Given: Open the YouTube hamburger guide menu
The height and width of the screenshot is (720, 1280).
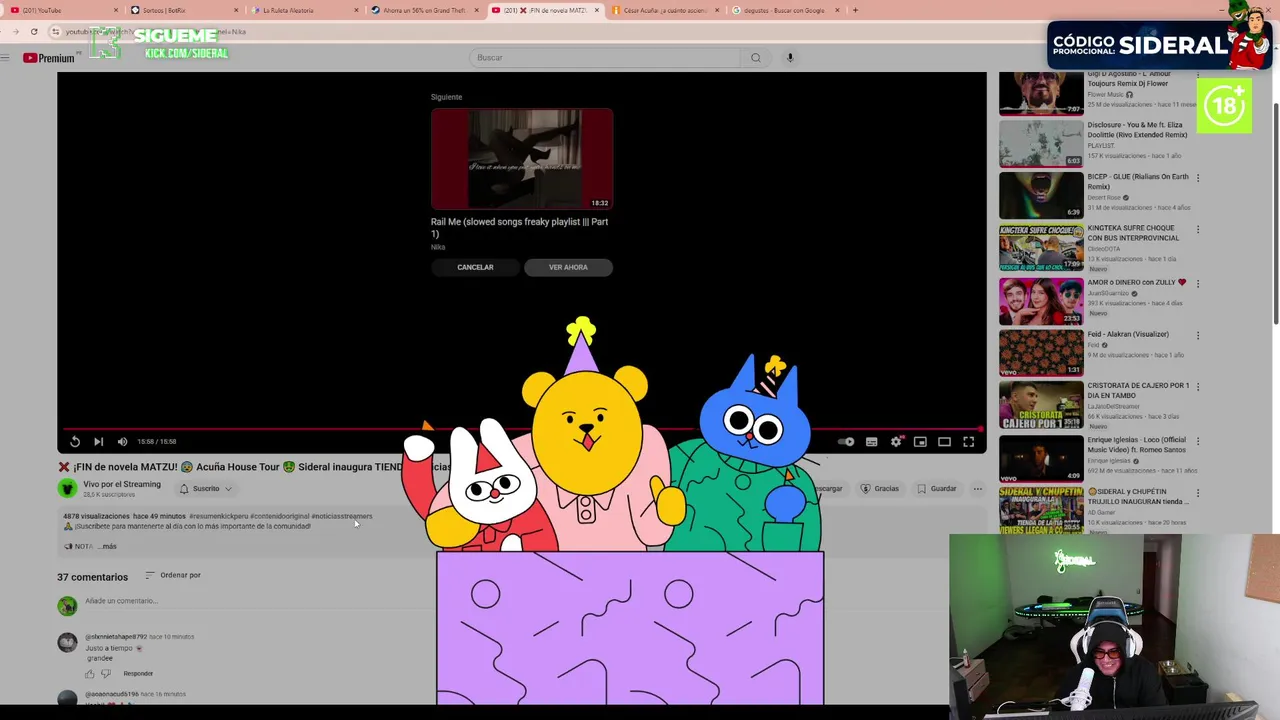Looking at the screenshot, I should [5, 58].
